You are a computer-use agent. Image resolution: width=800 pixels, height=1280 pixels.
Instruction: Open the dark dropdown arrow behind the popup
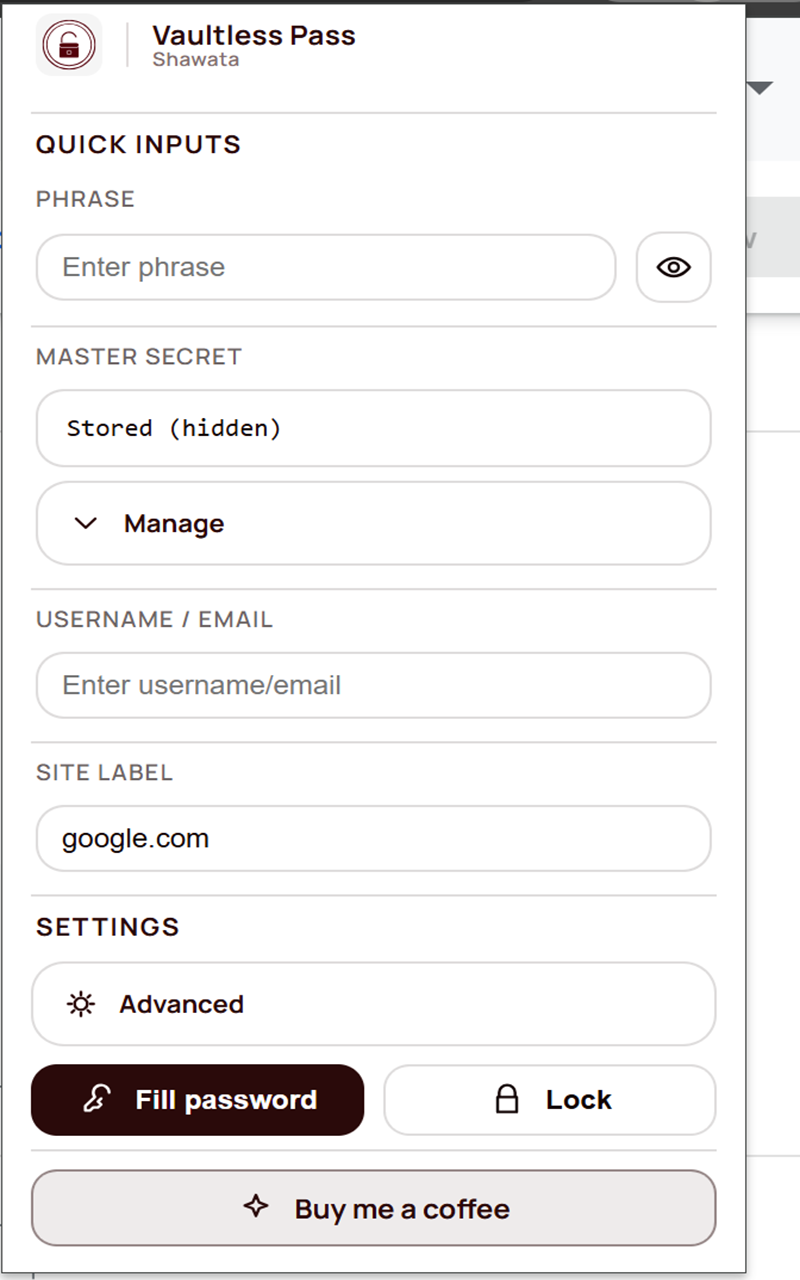pyautogui.click(x=762, y=88)
